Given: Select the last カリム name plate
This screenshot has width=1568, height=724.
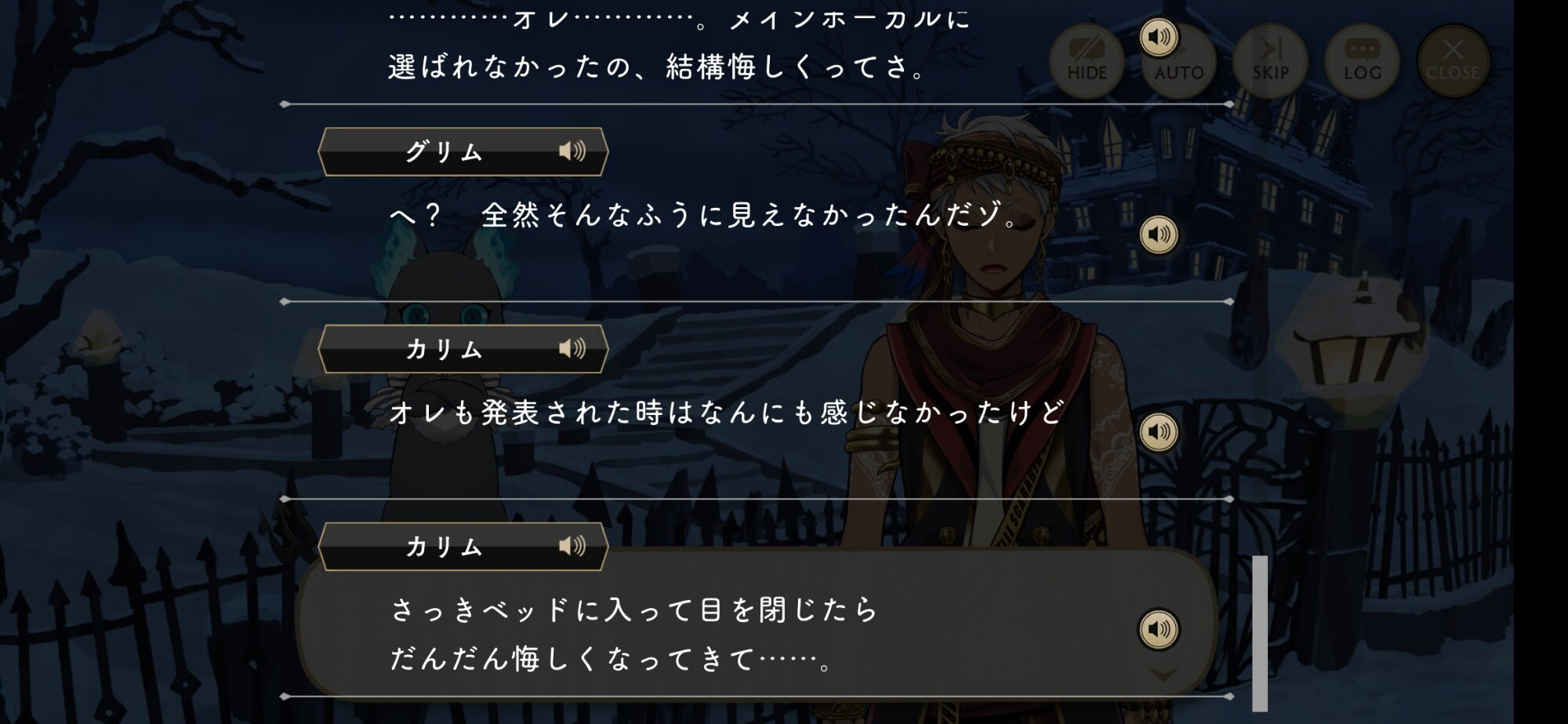Looking at the screenshot, I should pos(463,547).
